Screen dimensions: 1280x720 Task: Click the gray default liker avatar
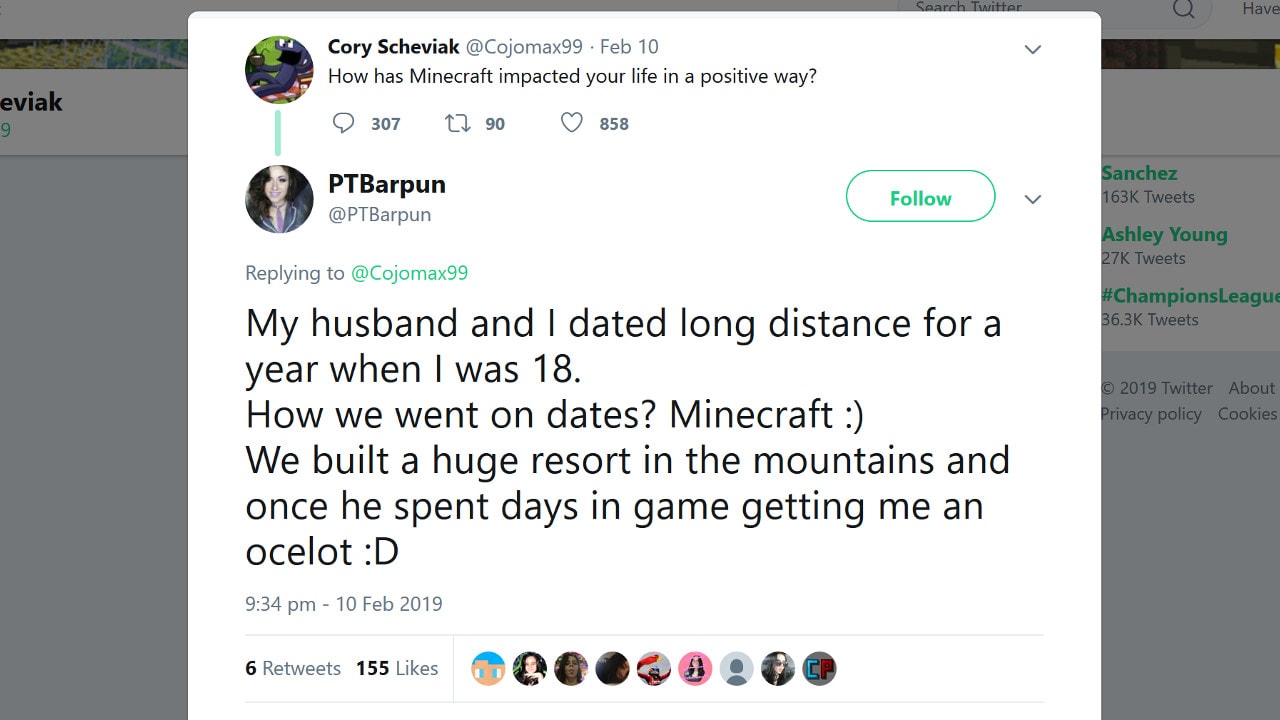click(x=736, y=668)
